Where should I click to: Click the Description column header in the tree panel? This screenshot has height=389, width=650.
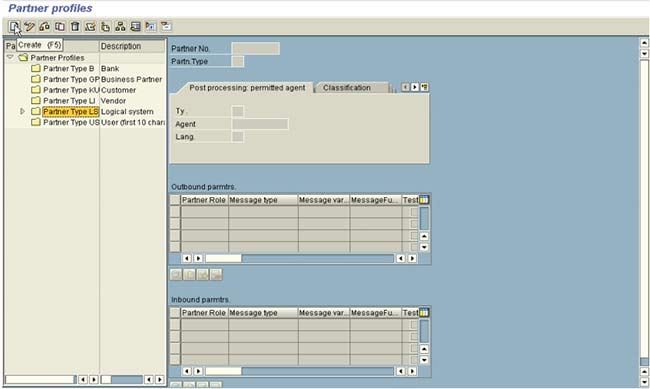[132, 46]
